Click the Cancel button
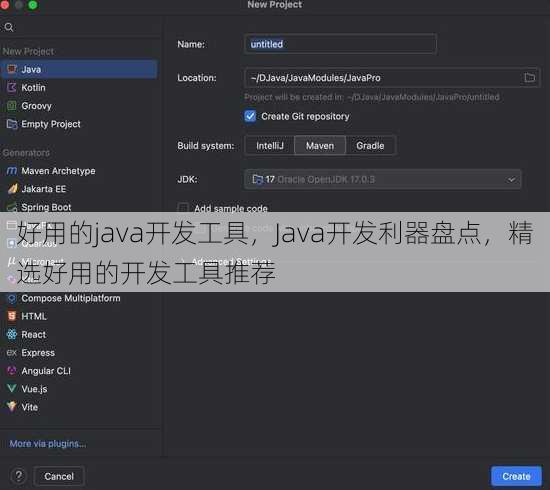The width and height of the screenshot is (550, 490). point(59,476)
